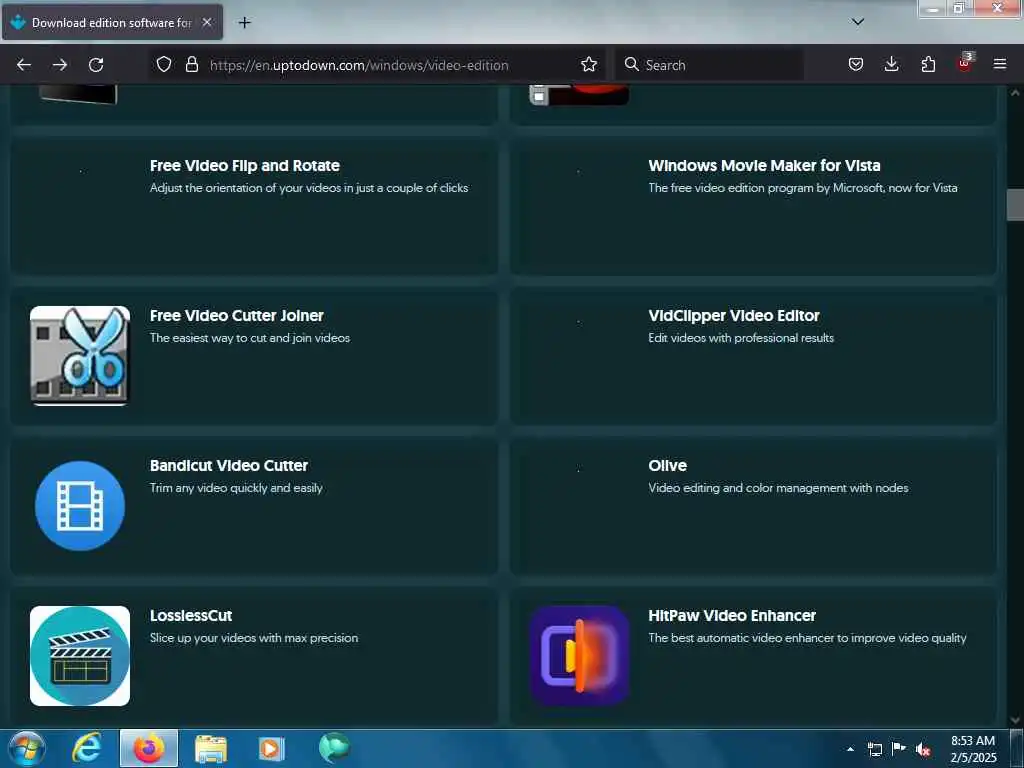Viewport: 1024px width, 768px height.
Task: Click the scrollbar down arrow
Action: (1015, 720)
